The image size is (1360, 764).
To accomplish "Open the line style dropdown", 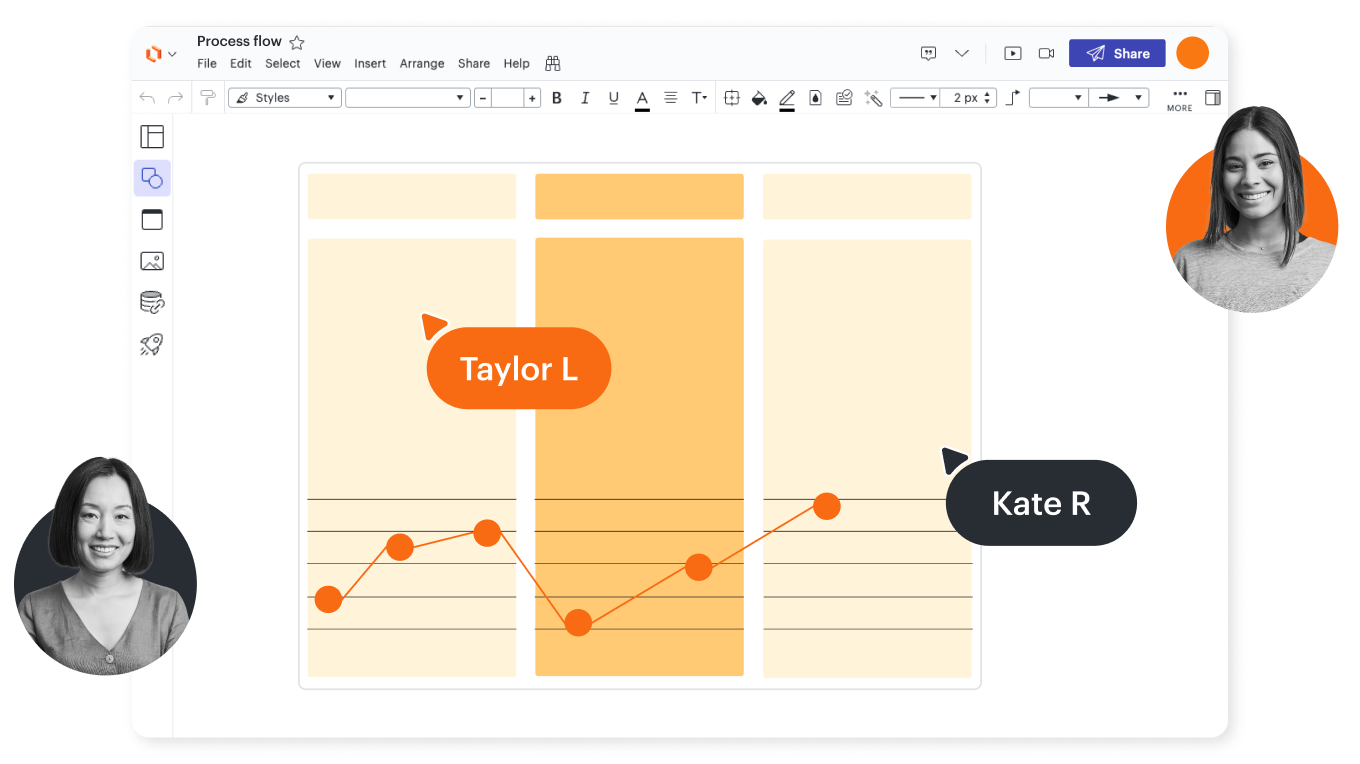I will 916,98.
